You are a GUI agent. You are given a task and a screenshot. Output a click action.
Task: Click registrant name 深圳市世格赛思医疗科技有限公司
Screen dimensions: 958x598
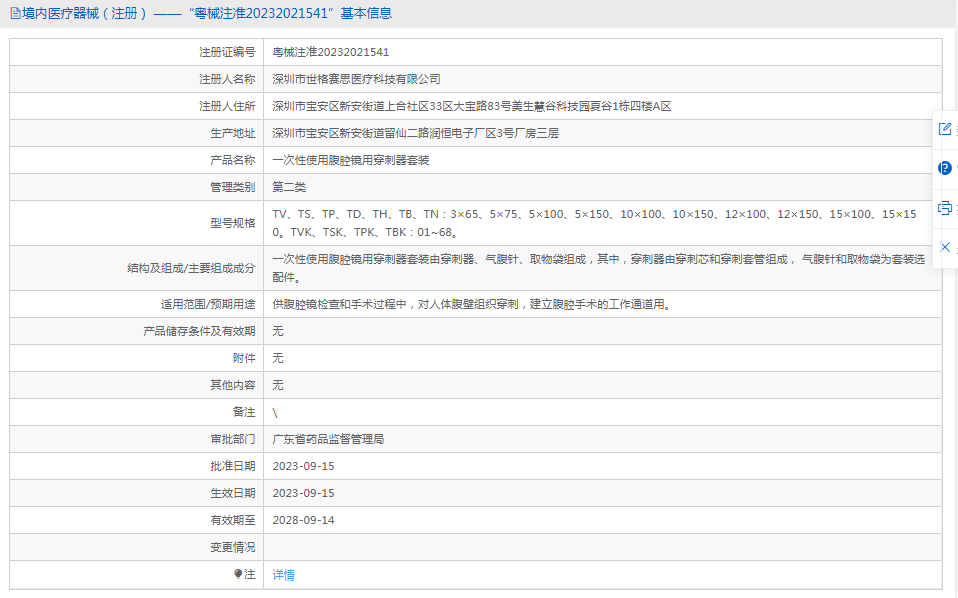pos(356,79)
